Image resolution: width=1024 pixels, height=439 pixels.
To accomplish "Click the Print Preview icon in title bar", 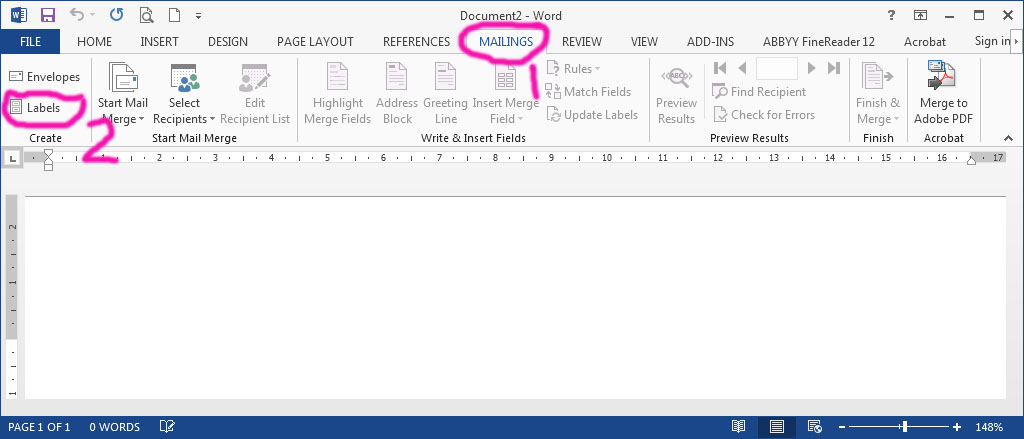I will click(x=147, y=14).
